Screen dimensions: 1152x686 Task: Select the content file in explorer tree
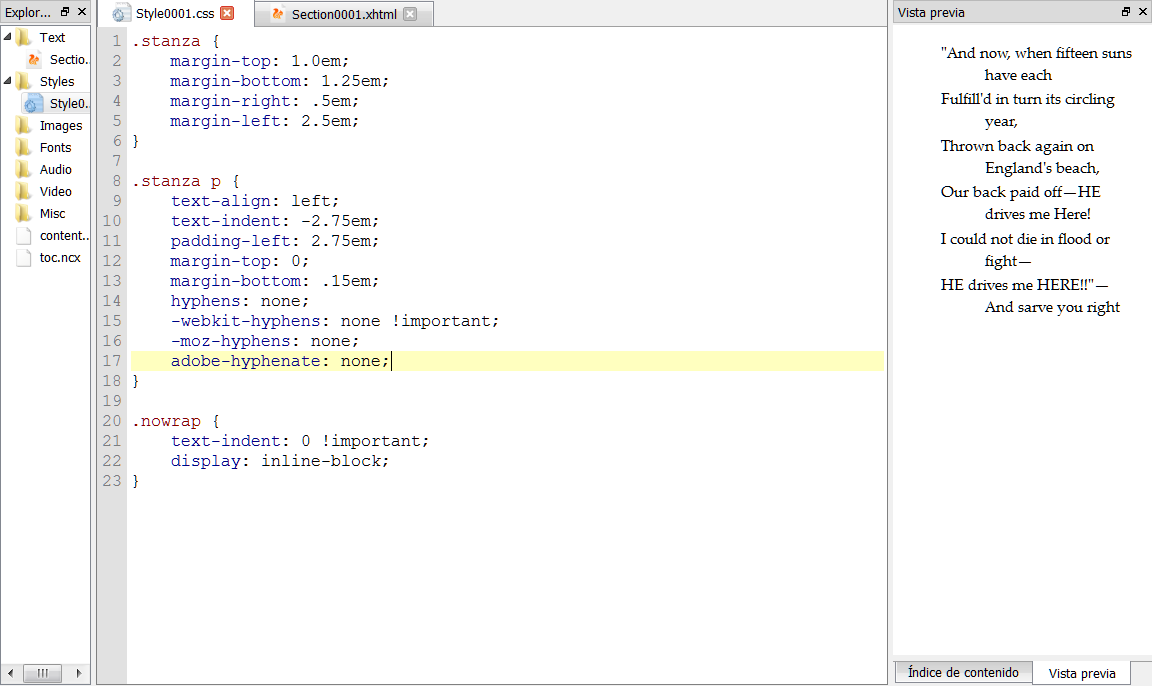[64, 236]
